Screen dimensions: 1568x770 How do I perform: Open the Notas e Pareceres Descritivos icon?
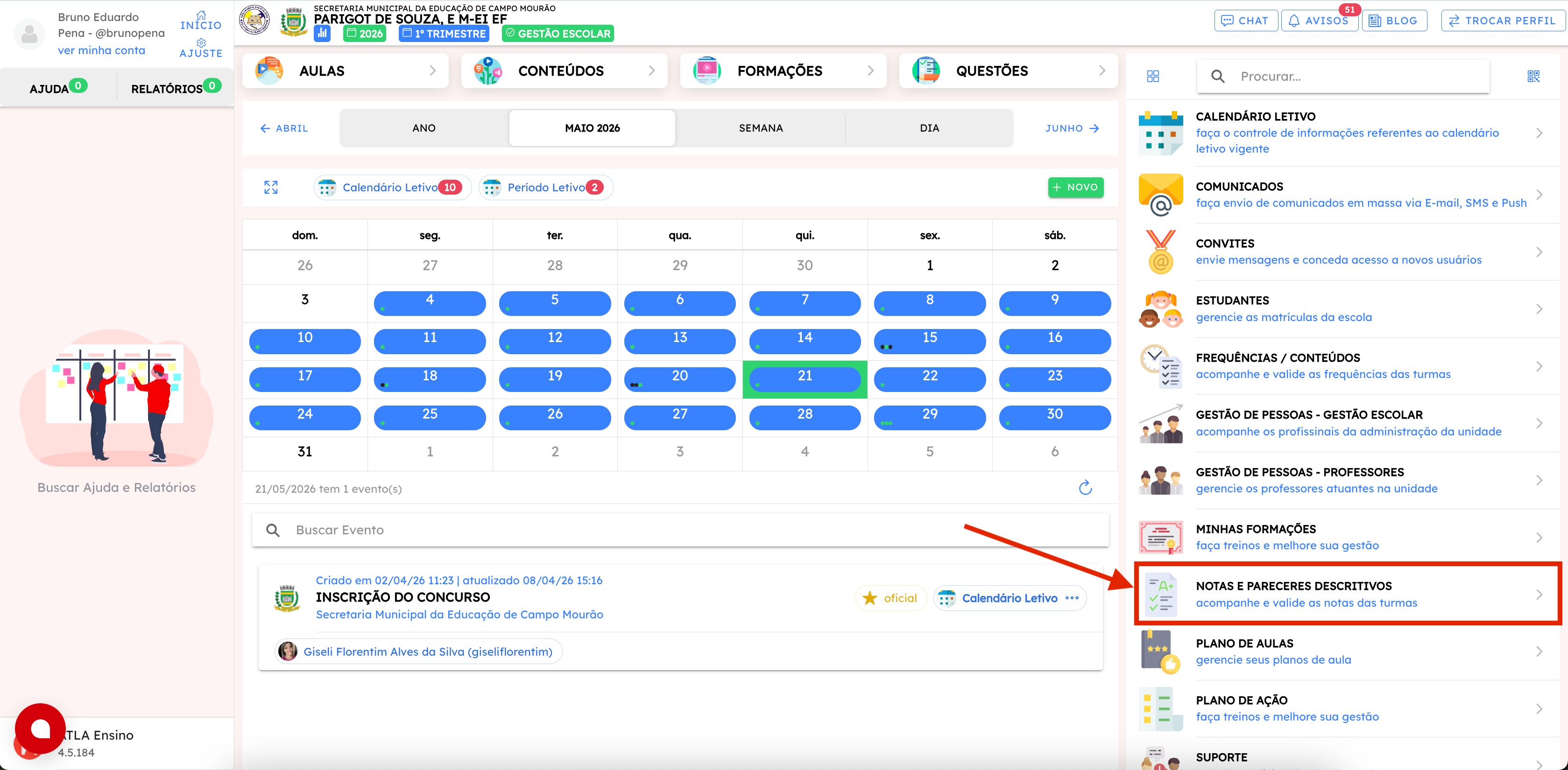(x=1160, y=594)
